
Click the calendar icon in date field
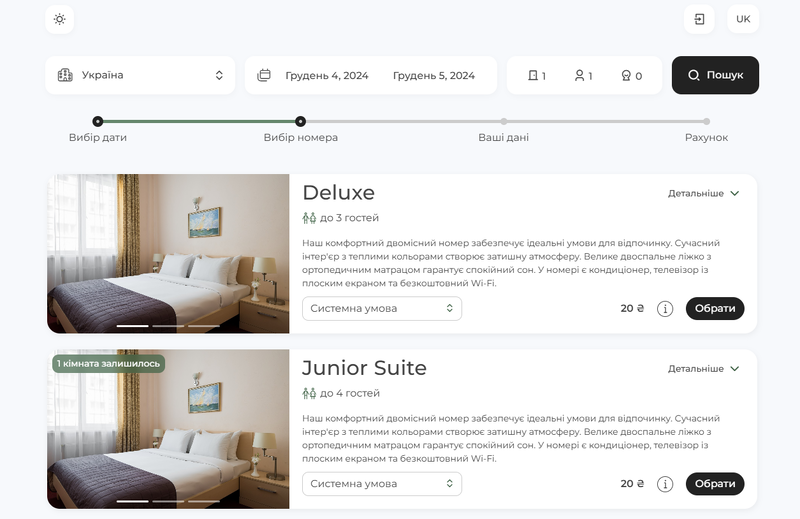point(264,75)
